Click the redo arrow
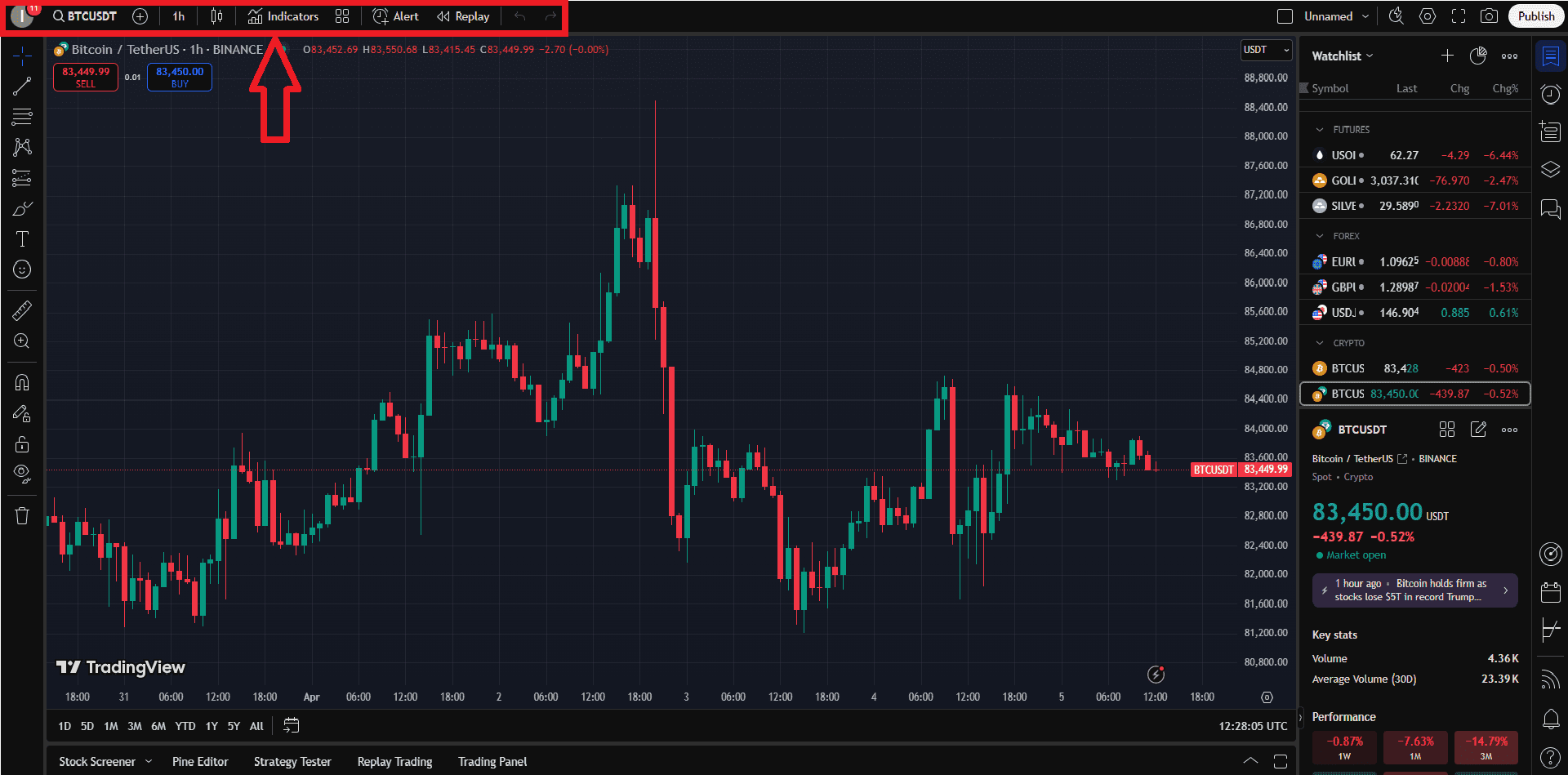1568x775 pixels. [x=550, y=16]
